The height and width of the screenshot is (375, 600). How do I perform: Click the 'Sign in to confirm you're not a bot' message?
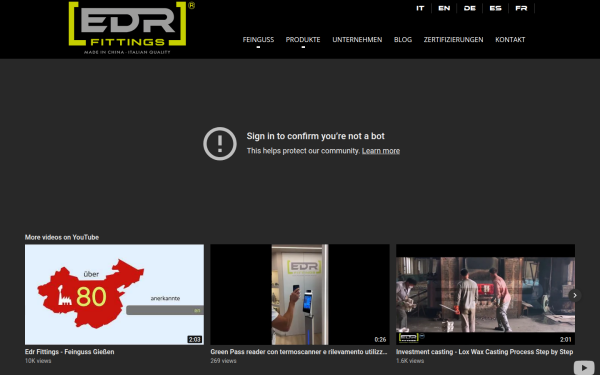[316, 136]
